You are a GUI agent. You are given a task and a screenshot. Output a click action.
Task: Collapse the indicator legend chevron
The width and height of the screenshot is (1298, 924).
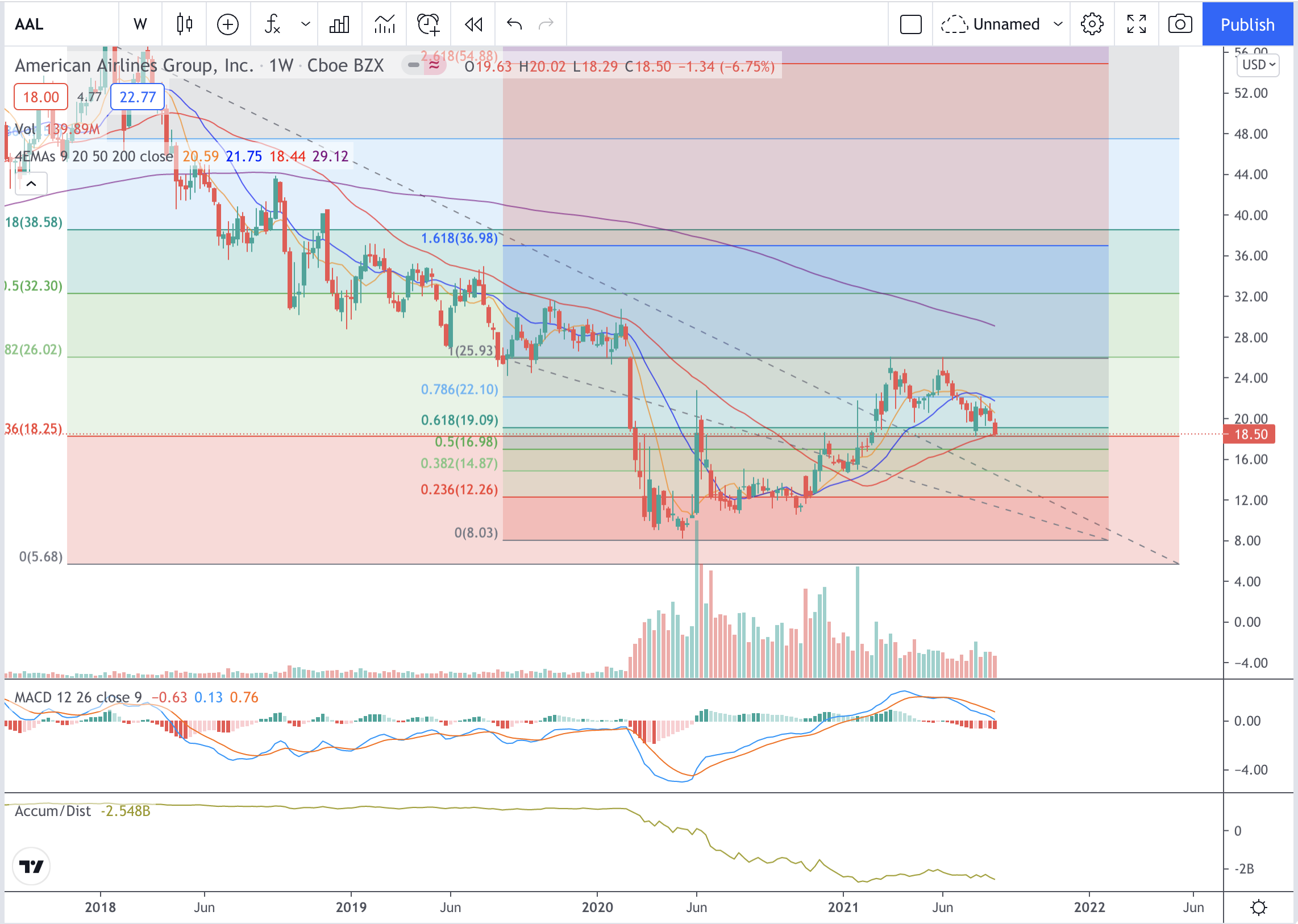coord(31,184)
